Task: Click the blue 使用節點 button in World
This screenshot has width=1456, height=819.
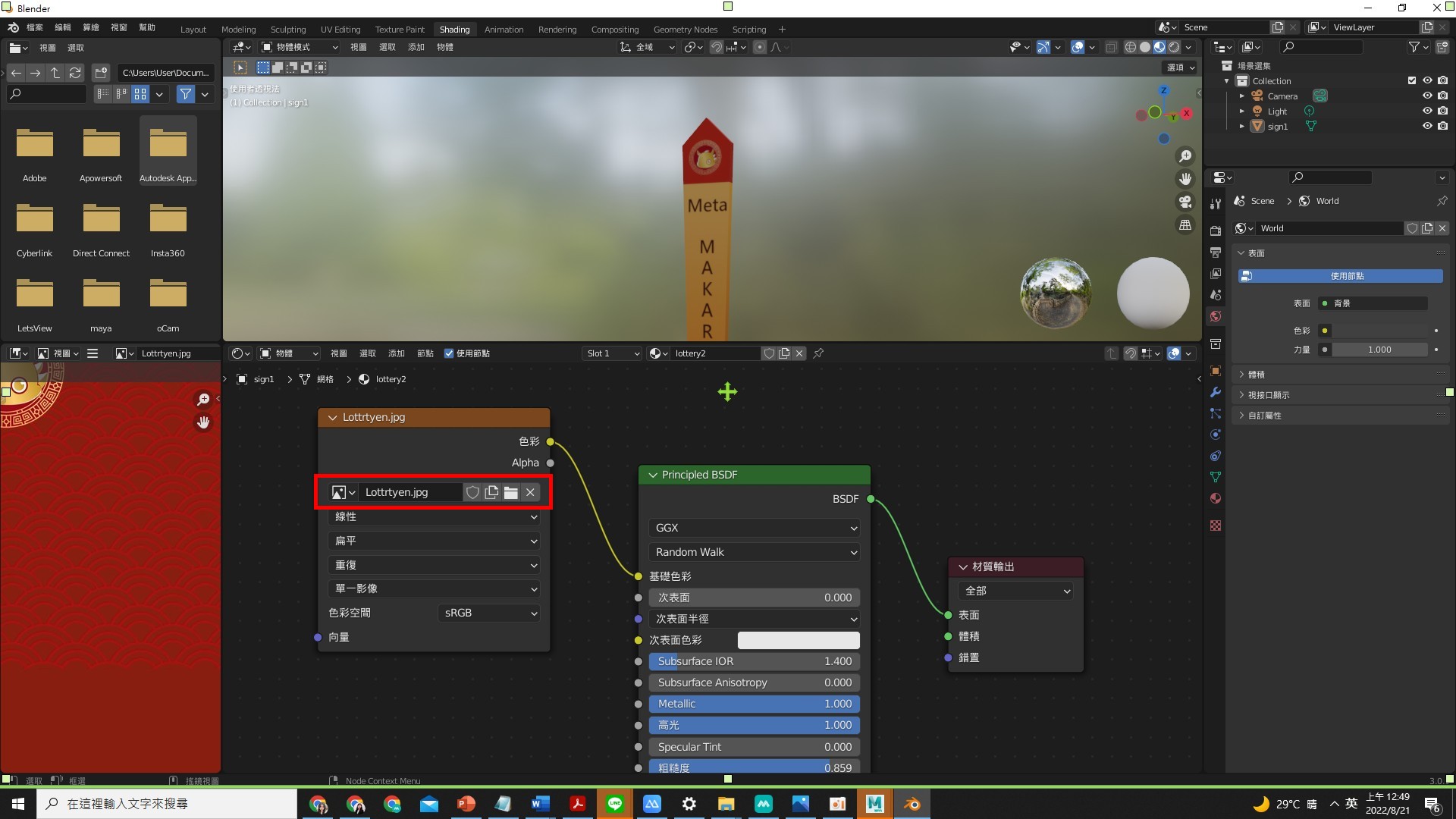Action: pyautogui.click(x=1340, y=276)
